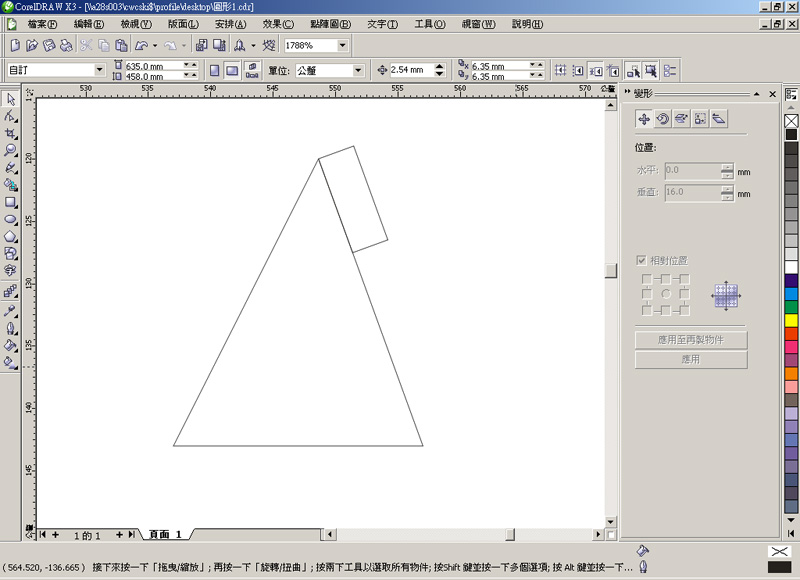Screen dimensions: 800x580
Task: Open the 編輯(E) menu
Action: coord(89,24)
